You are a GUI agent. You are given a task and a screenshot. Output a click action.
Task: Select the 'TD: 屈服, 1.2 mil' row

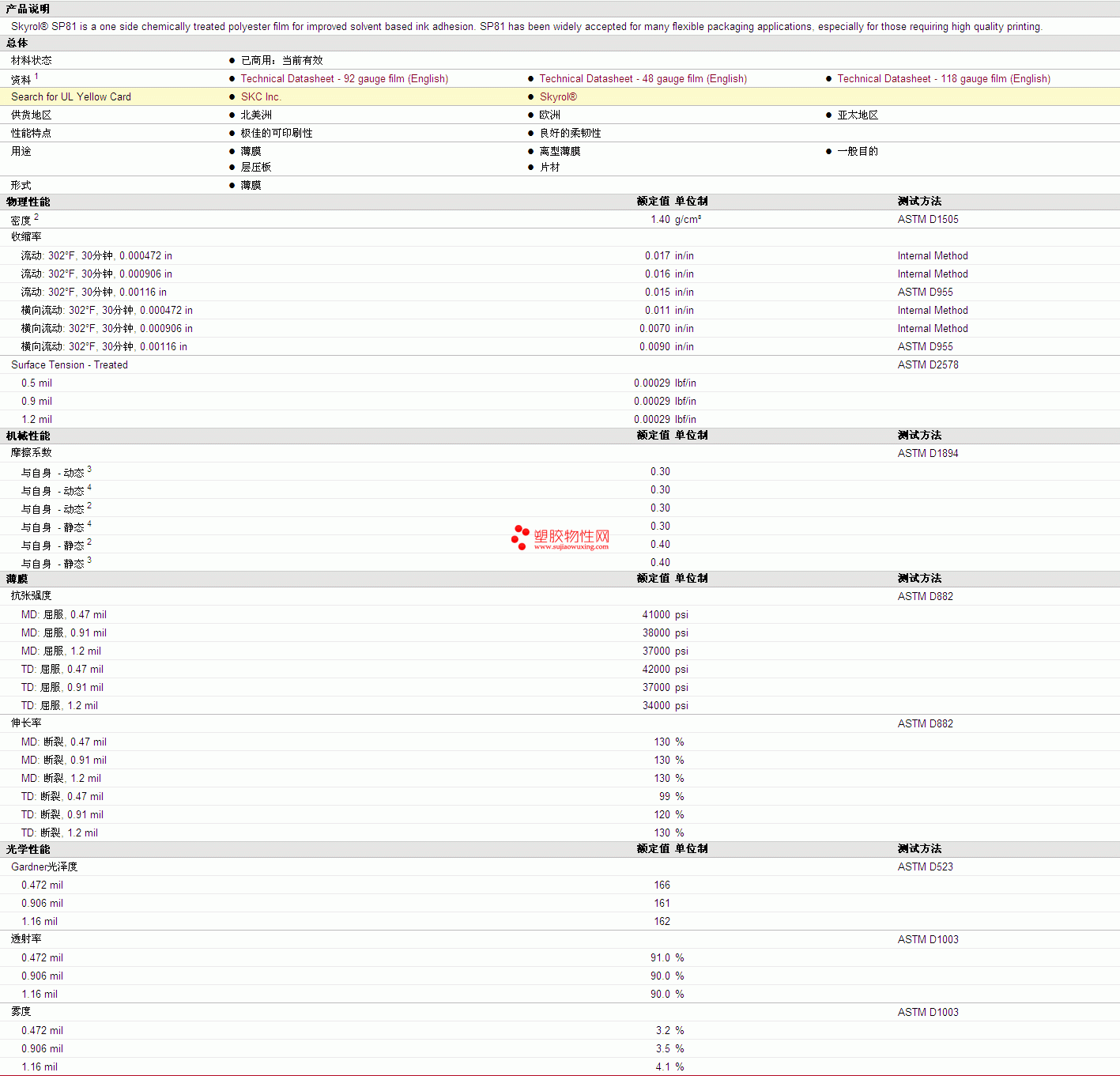click(x=560, y=705)
